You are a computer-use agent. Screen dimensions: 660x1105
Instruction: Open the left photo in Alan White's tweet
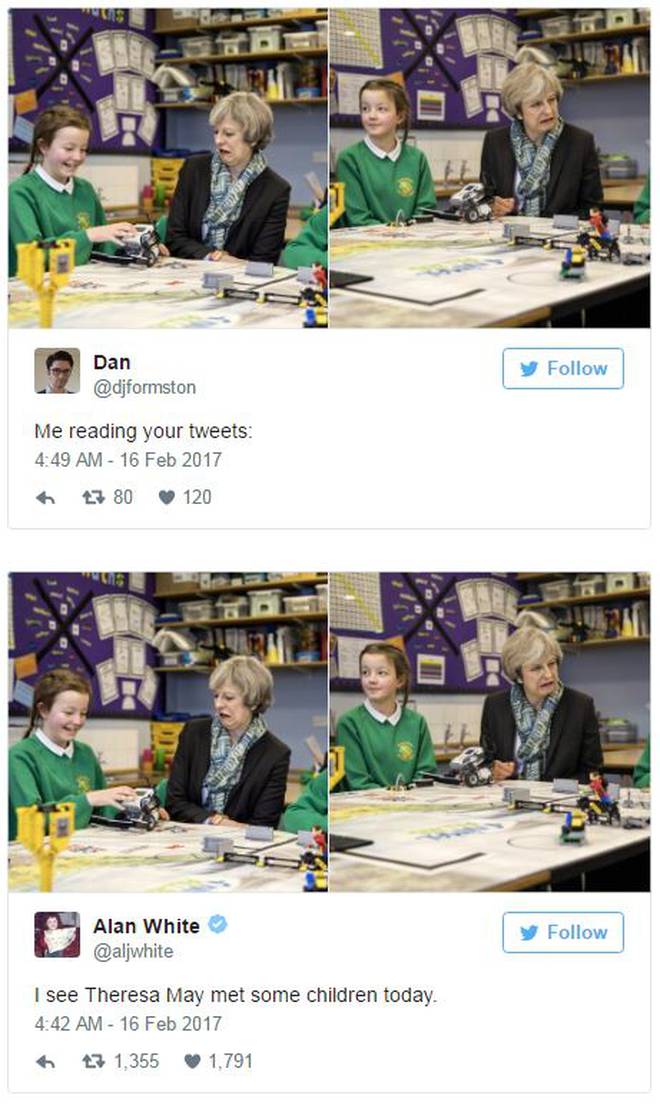point(168,732)
